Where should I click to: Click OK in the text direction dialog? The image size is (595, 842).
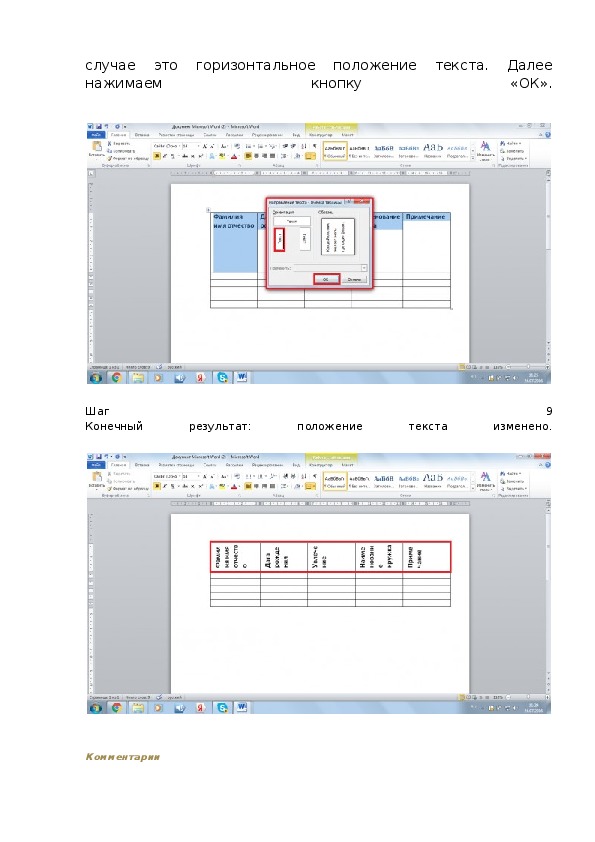326,279
